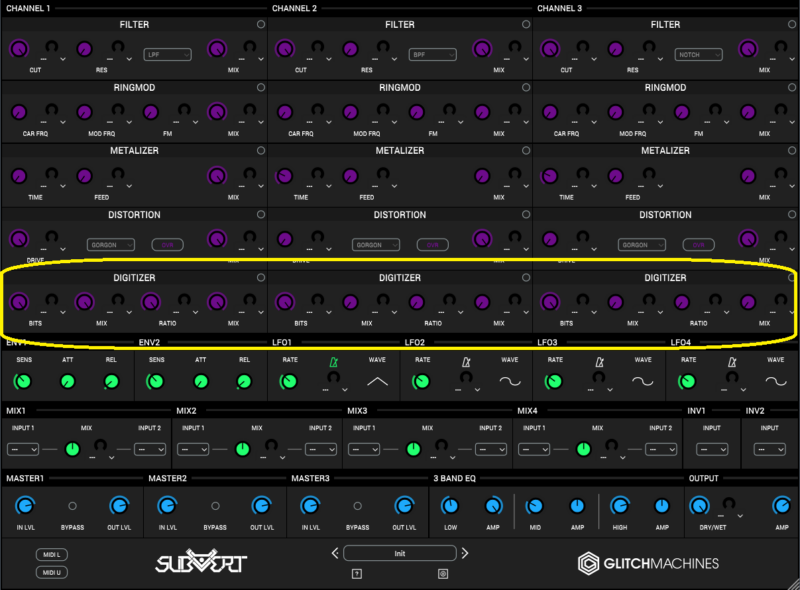
Task: Enable Channel 1 Filter power toggle
Action: [x=261, y=25]
